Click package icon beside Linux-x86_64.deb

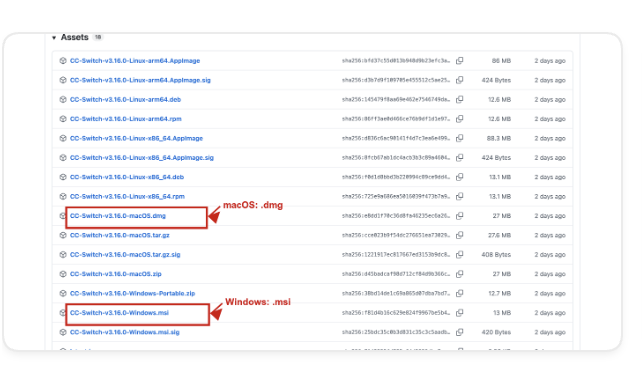tap(63, 177)
